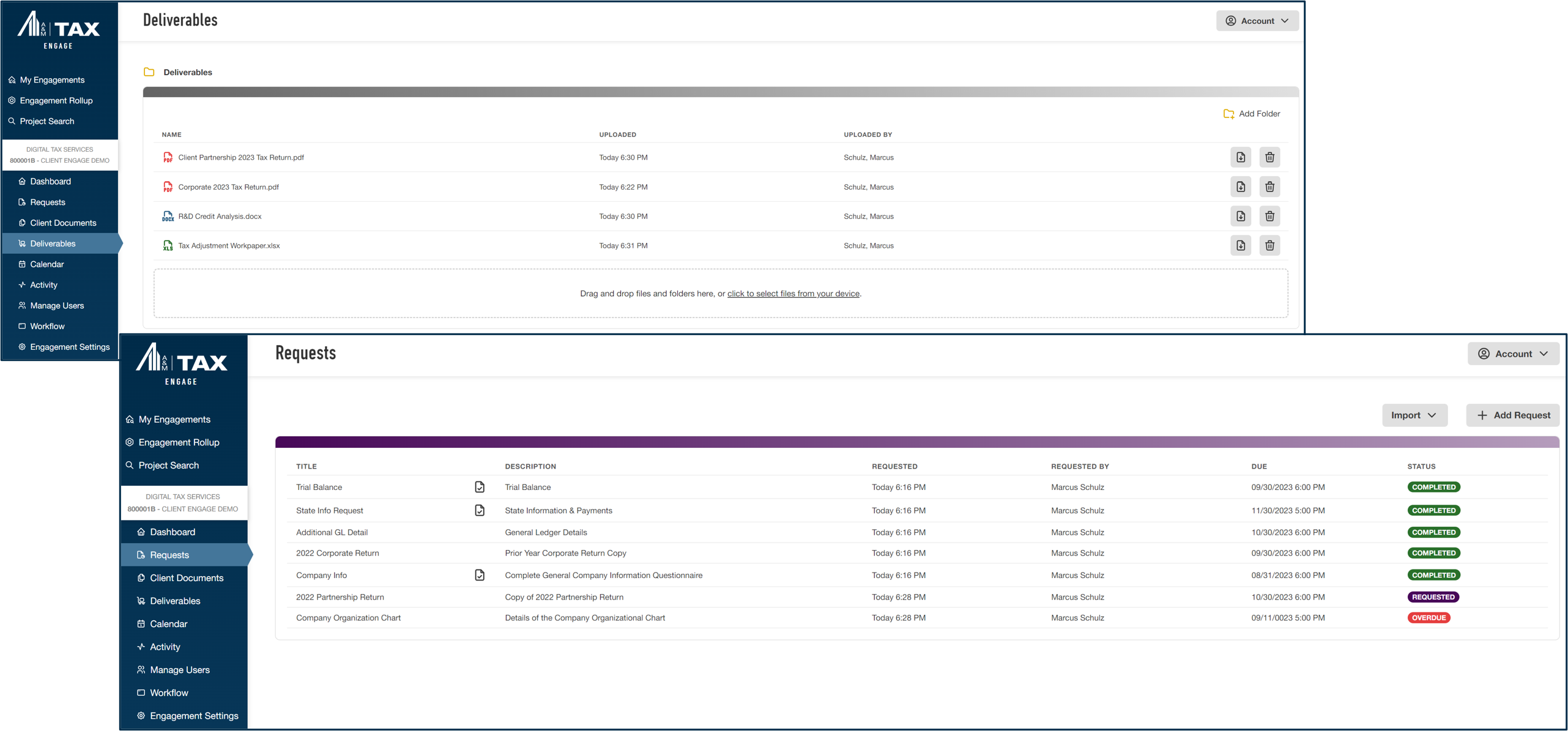Click link to select files from your device
1568x731 pixels.
(793, 294)
